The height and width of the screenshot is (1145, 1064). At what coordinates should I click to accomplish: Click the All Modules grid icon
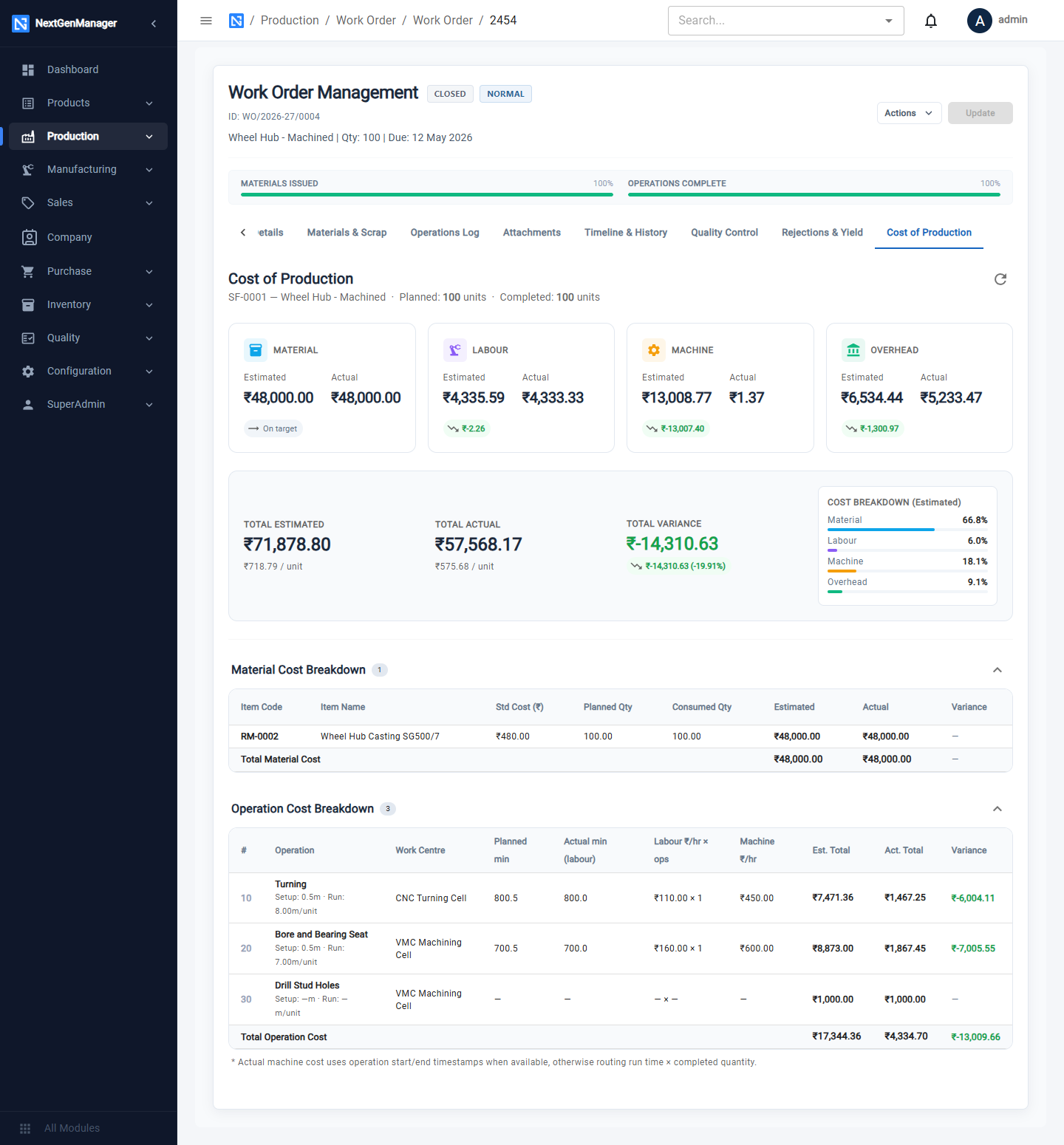tap(25, 1128)
